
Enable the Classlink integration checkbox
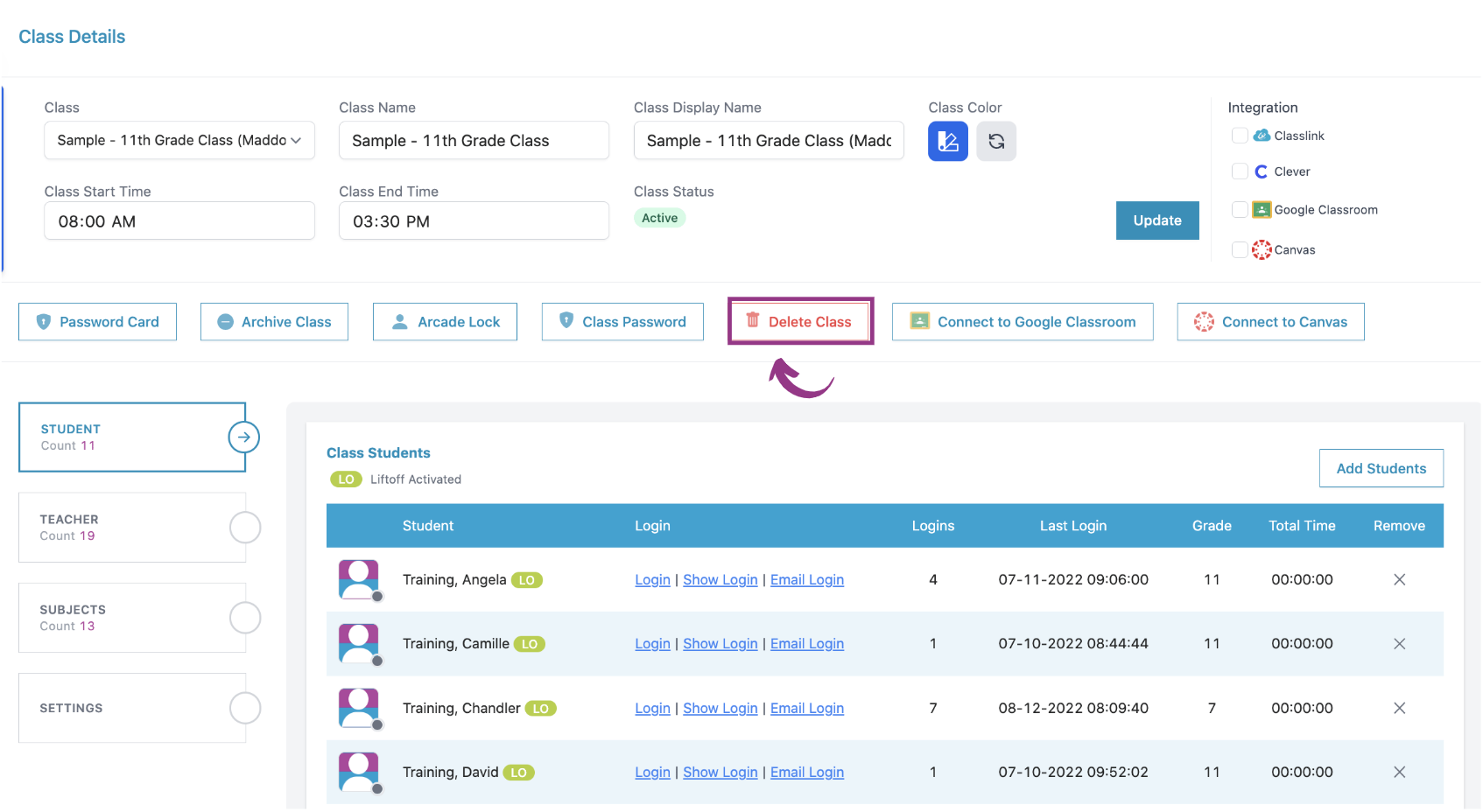(1240, 136)
